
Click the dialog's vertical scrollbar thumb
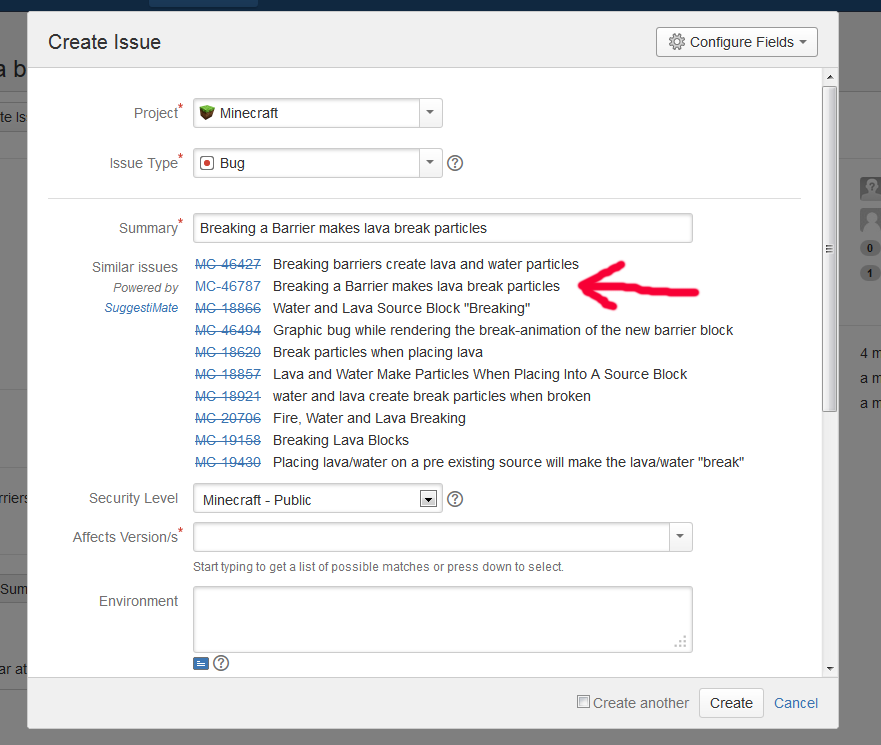pyautogui.click(x=829, y=248)
